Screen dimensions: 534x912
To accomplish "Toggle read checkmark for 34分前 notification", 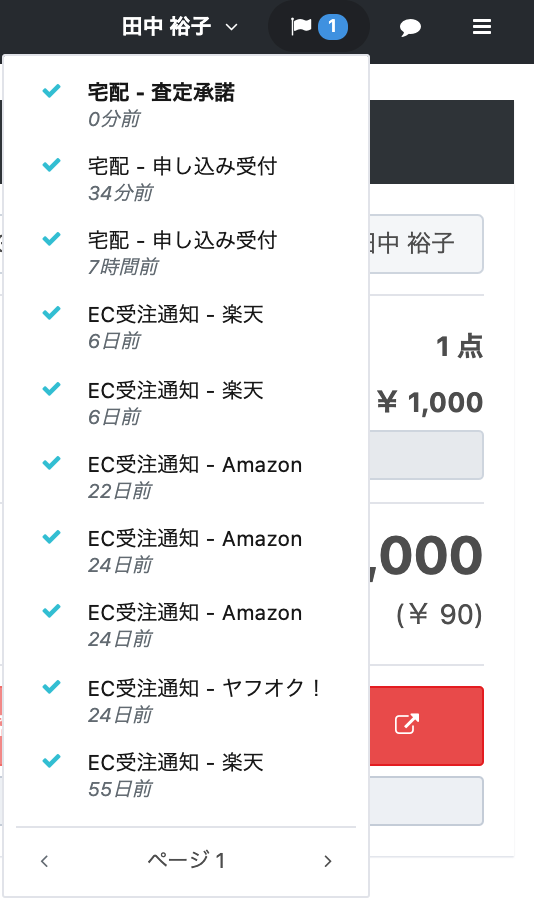I will pos(51,165).
